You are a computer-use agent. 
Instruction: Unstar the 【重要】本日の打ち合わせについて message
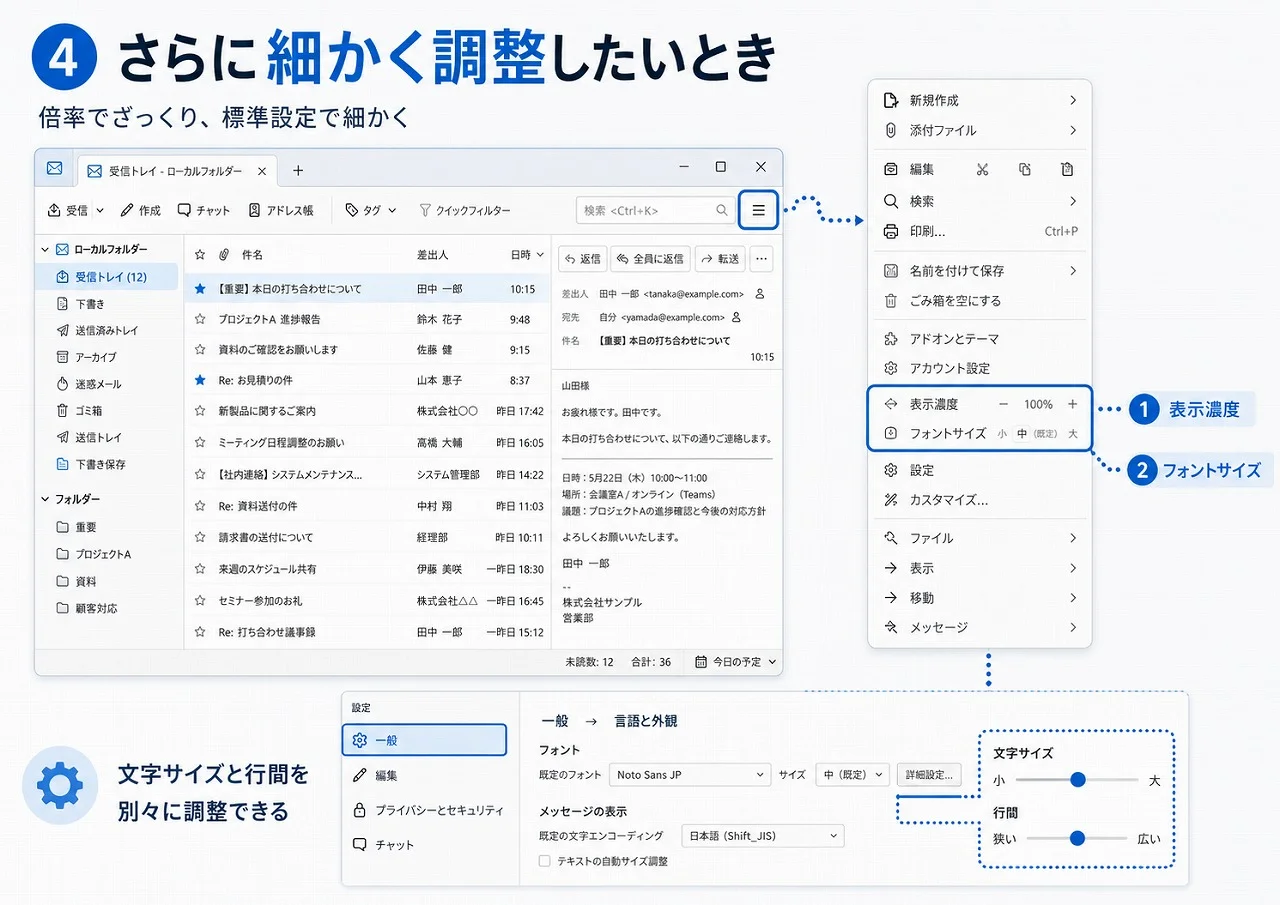(200, 289)
